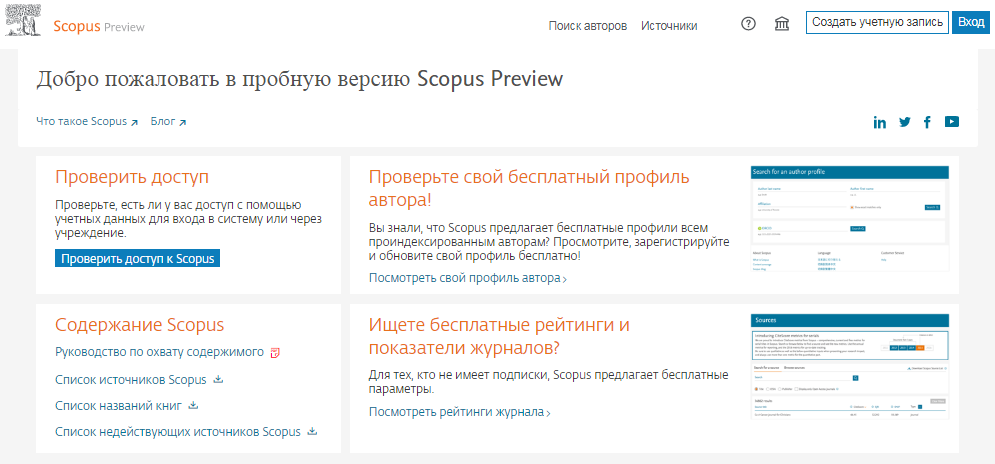The width and height of the screenshot is (995, 464).
Task: Download Список источников Scopus link
Action: pyautogui.click(x=131, y=380)
